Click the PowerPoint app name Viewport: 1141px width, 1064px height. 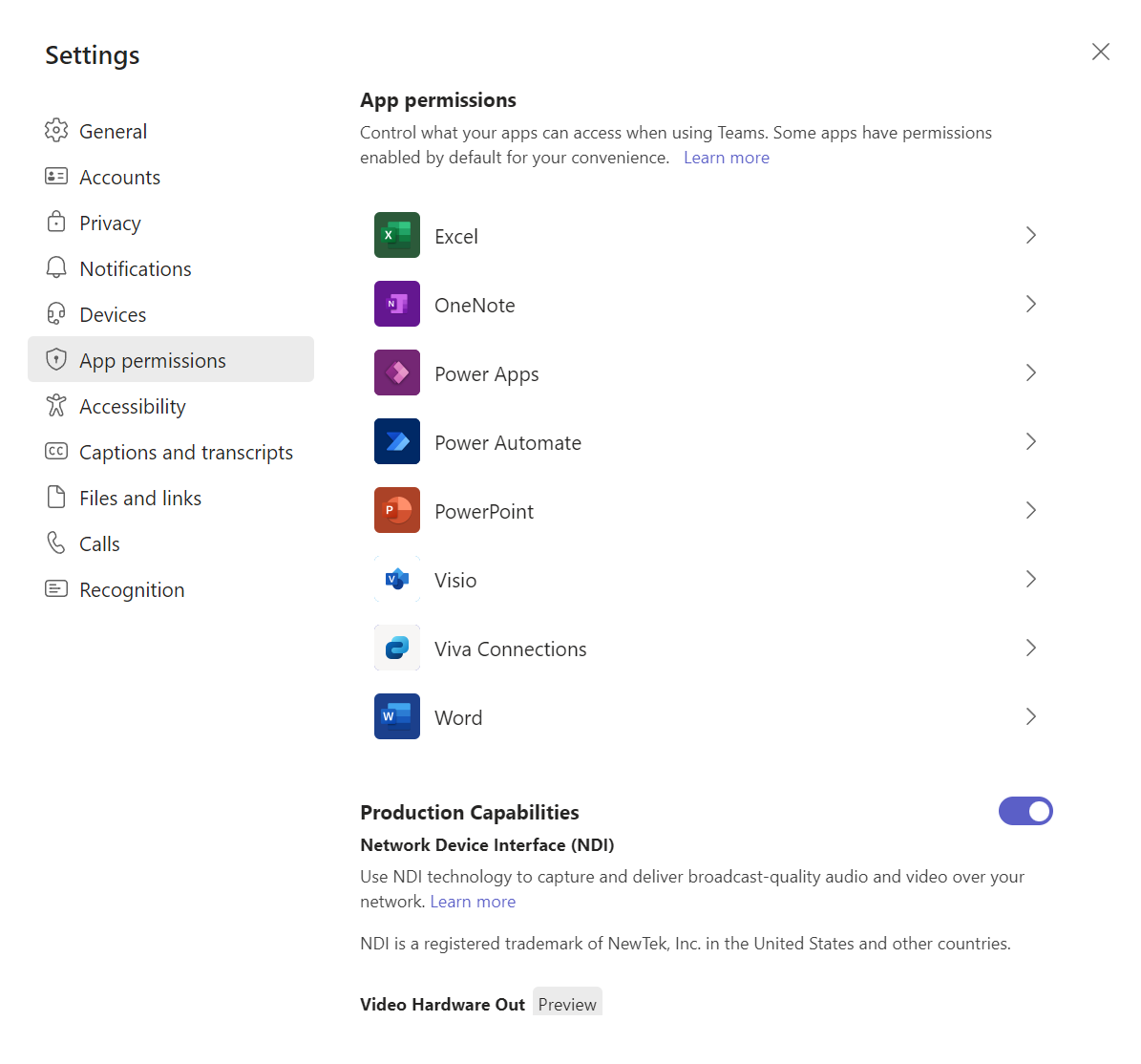pos(484,512)
